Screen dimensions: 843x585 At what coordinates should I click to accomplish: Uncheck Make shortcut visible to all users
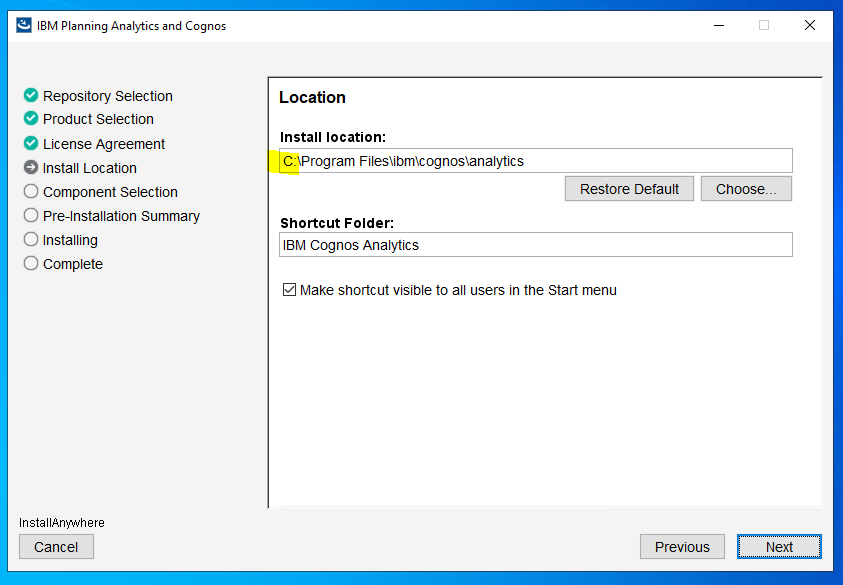click(x=289, y=290)
